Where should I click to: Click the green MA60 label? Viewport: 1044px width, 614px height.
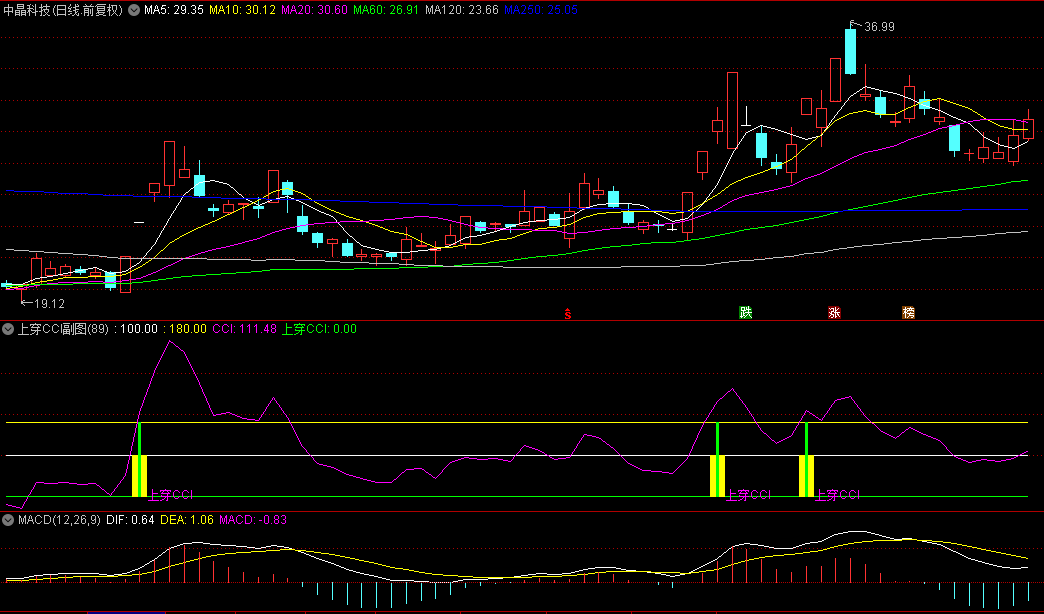tap(385, 10)
